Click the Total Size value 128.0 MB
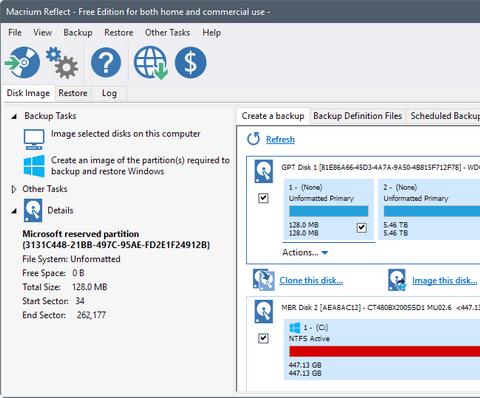480x398 pixels. click(90, 287)
